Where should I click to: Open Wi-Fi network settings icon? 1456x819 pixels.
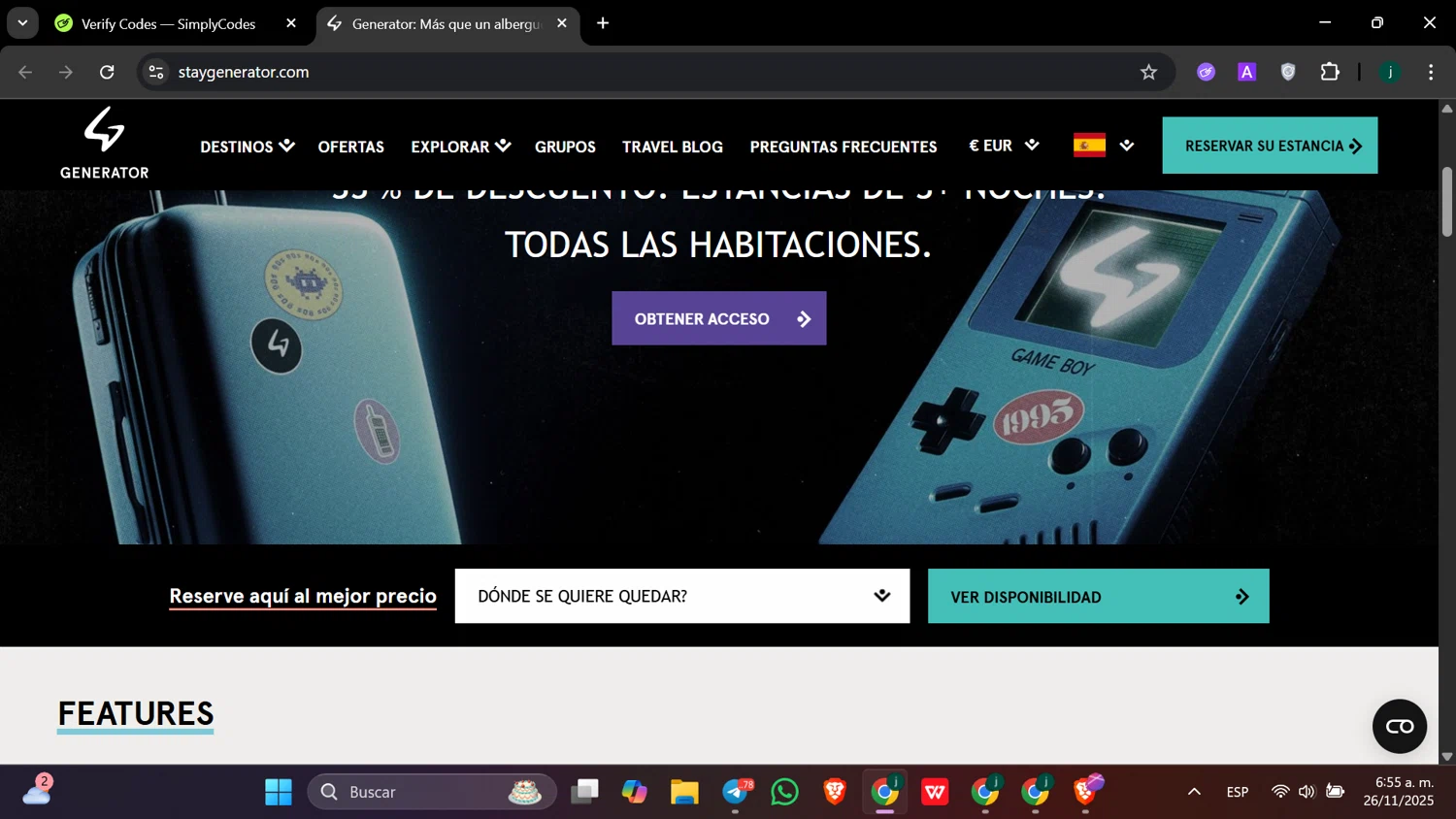(x=1280, y=792)
